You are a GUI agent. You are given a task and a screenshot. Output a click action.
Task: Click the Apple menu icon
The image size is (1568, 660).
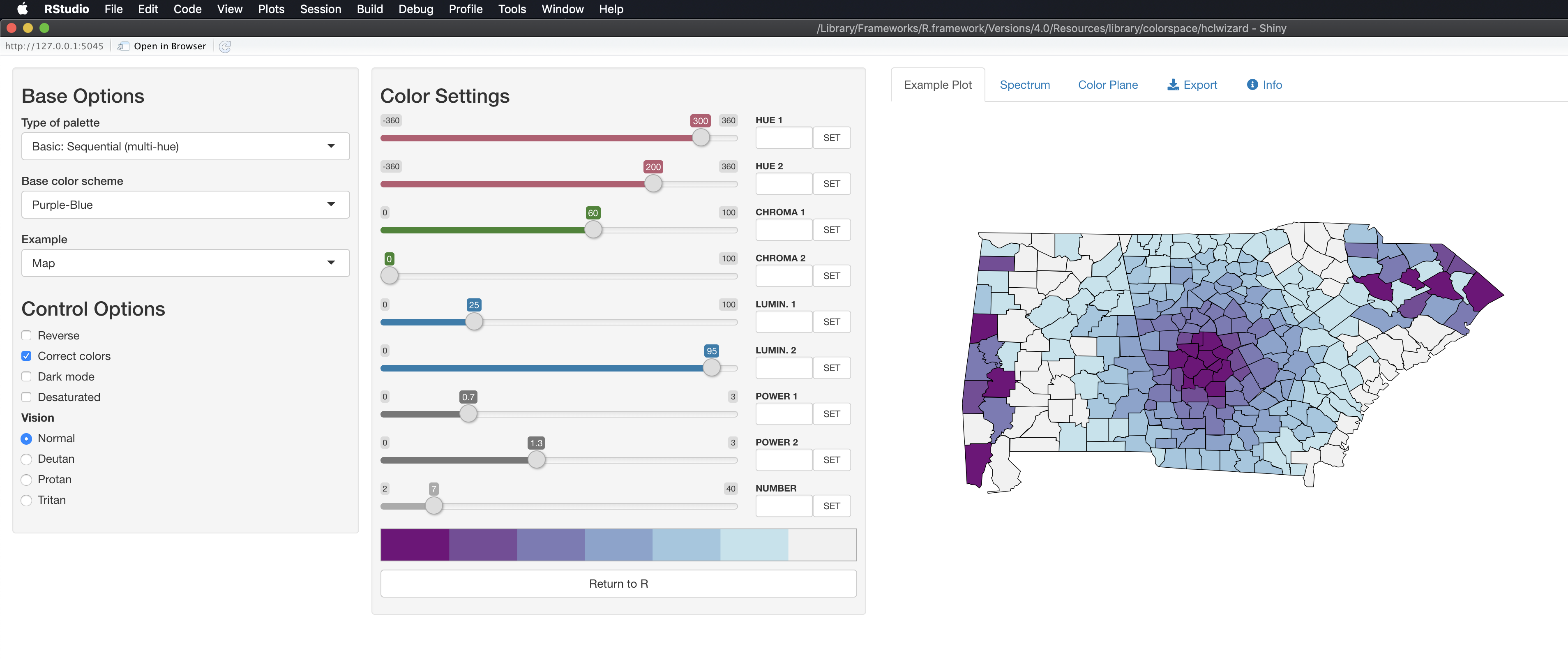[23, 9]
